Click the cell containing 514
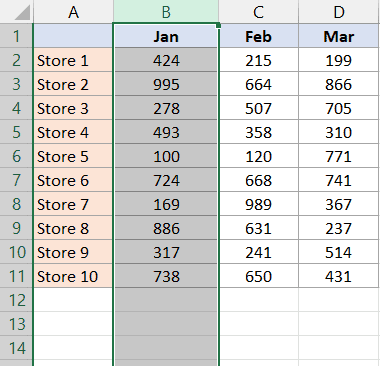Image resolution: width=380 pixels, height=366 pixels. click(x=339, y=252)
